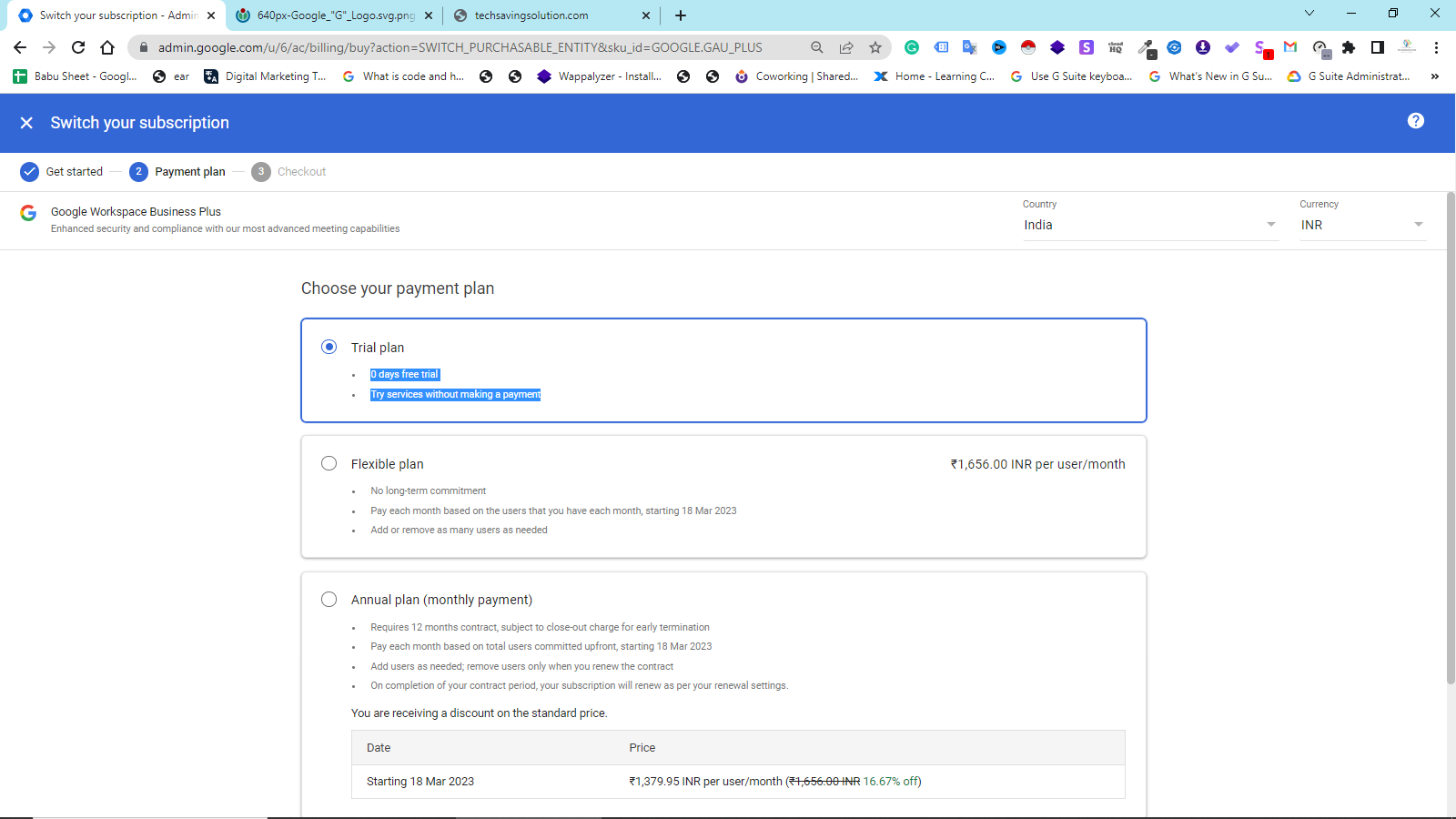
Task: Click the purple checkmark extension icon
Action: (x=1232, y=47)
